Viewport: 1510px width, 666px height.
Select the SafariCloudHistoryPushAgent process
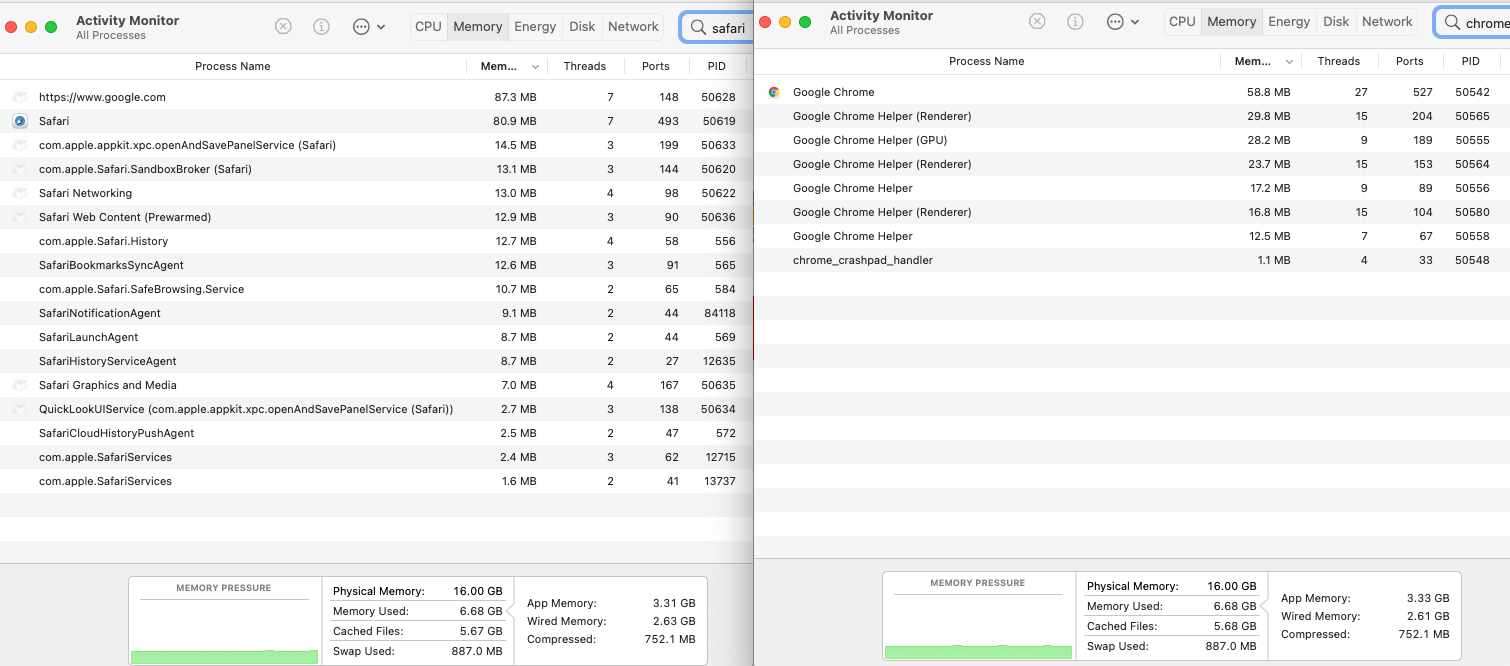coord(376,433)
